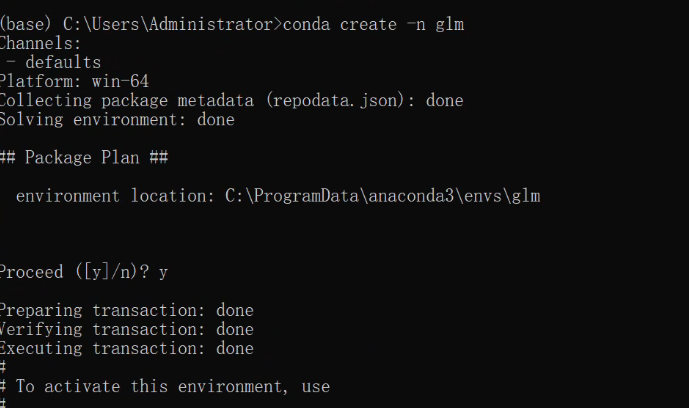Click the Solving environment: done line

(x=117, y=119)
